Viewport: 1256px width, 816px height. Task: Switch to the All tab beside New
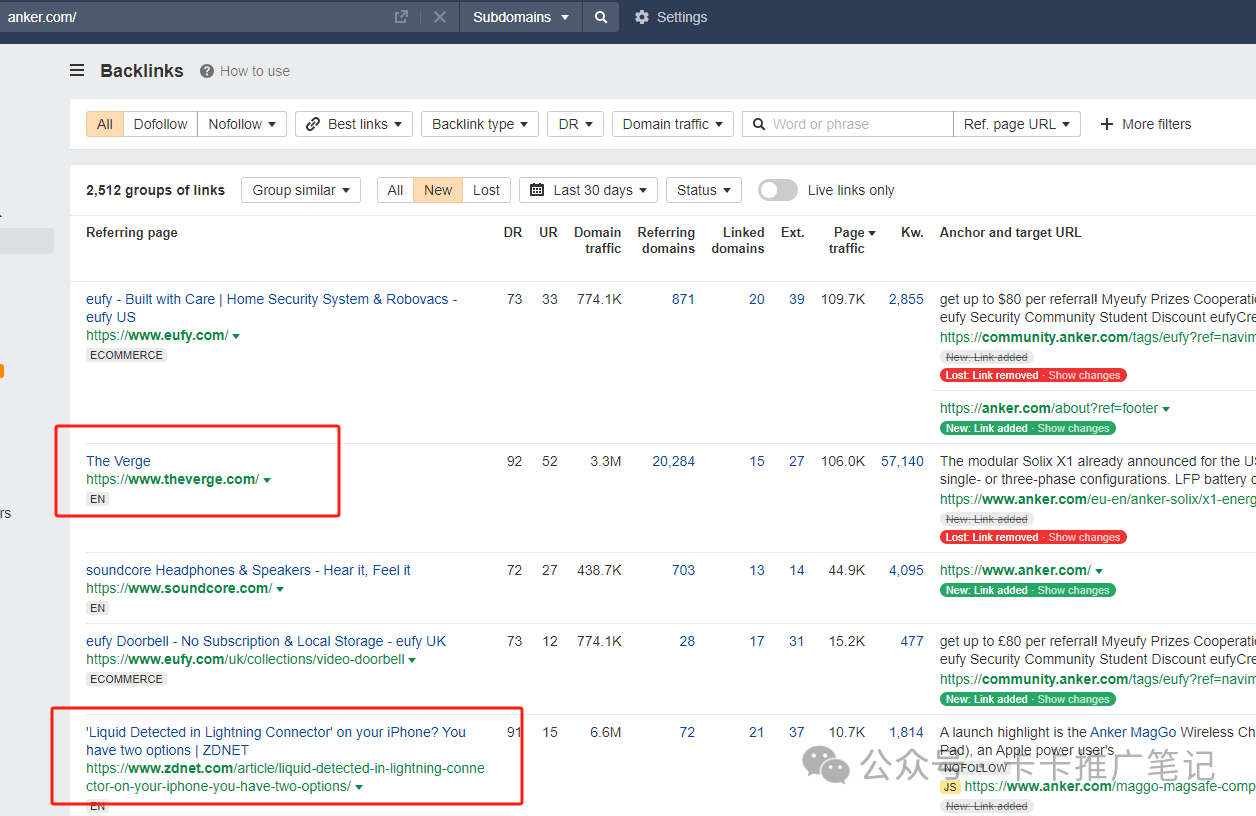click(395, 190)
